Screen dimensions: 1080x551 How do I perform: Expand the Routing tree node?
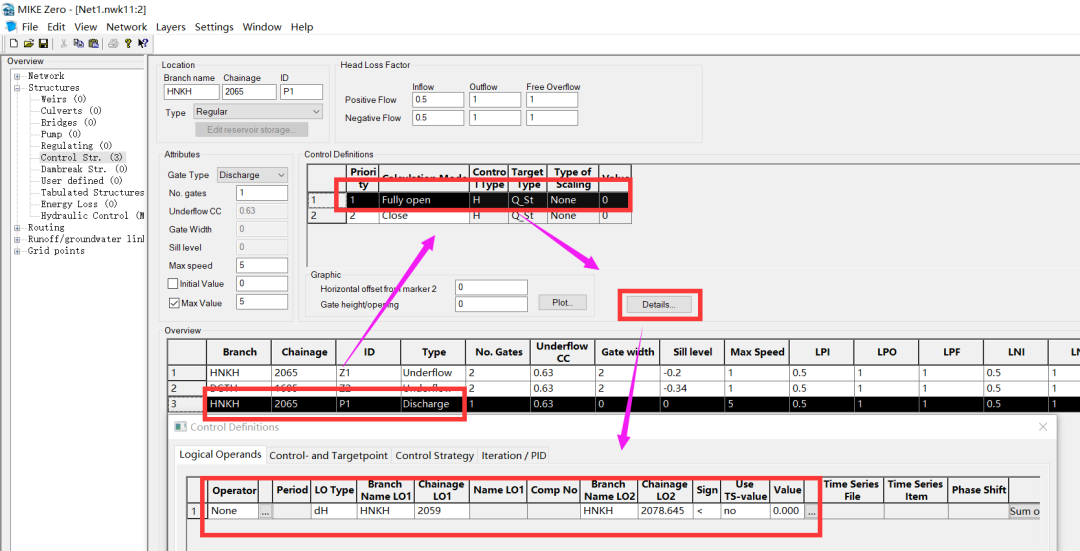click(x=17, y=228)
